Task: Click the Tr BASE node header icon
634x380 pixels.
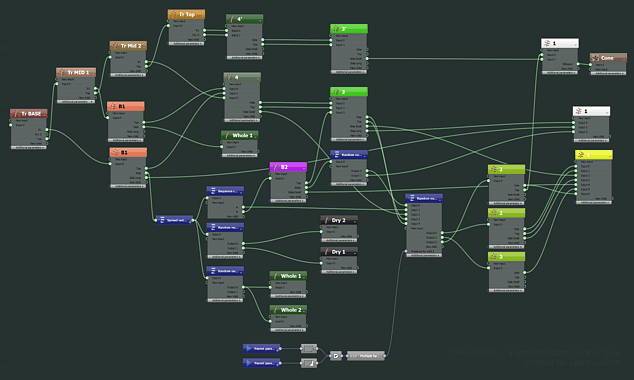Action: (16, 114)
